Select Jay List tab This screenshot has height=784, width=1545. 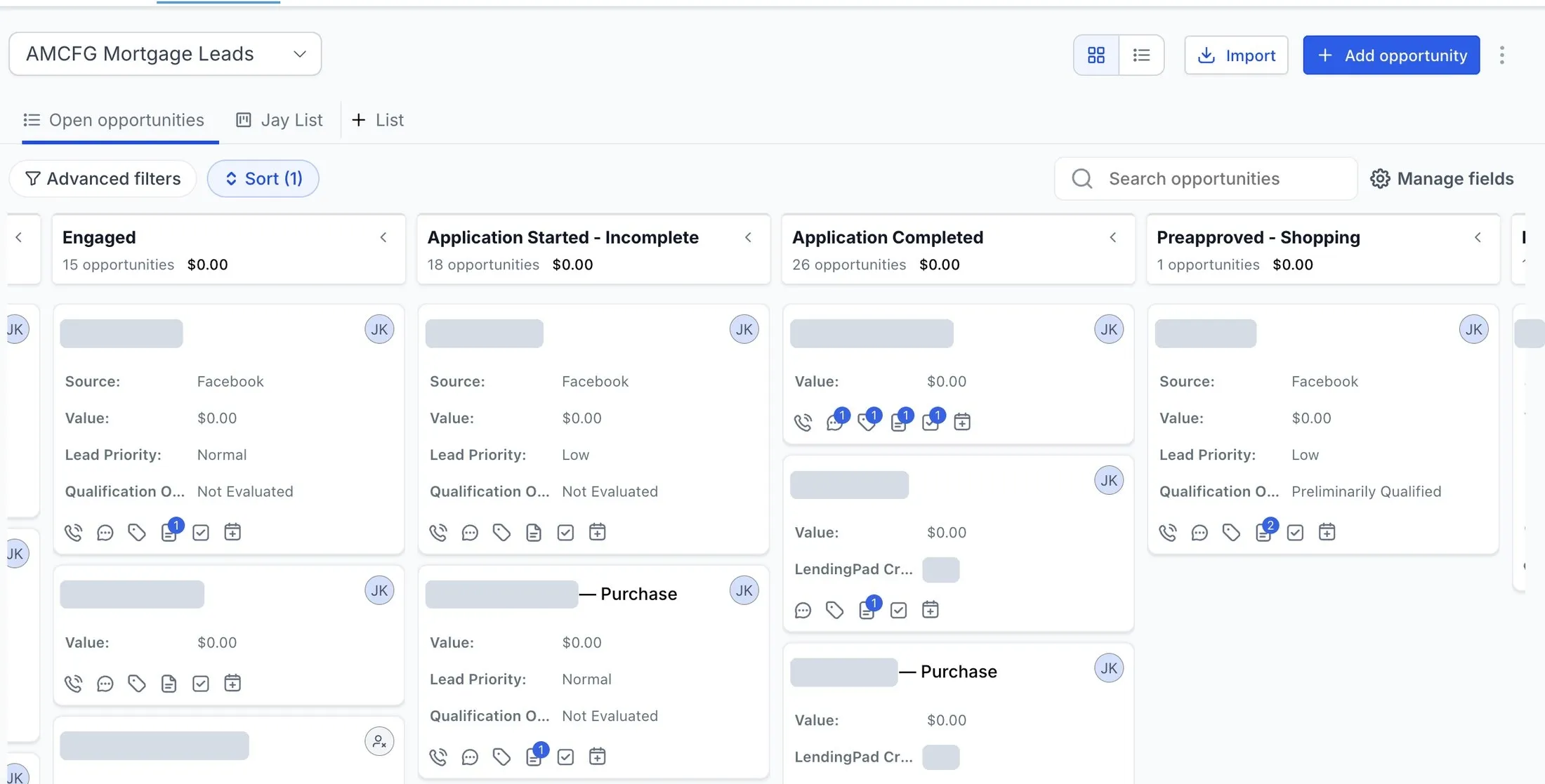(x=280, y=120)
